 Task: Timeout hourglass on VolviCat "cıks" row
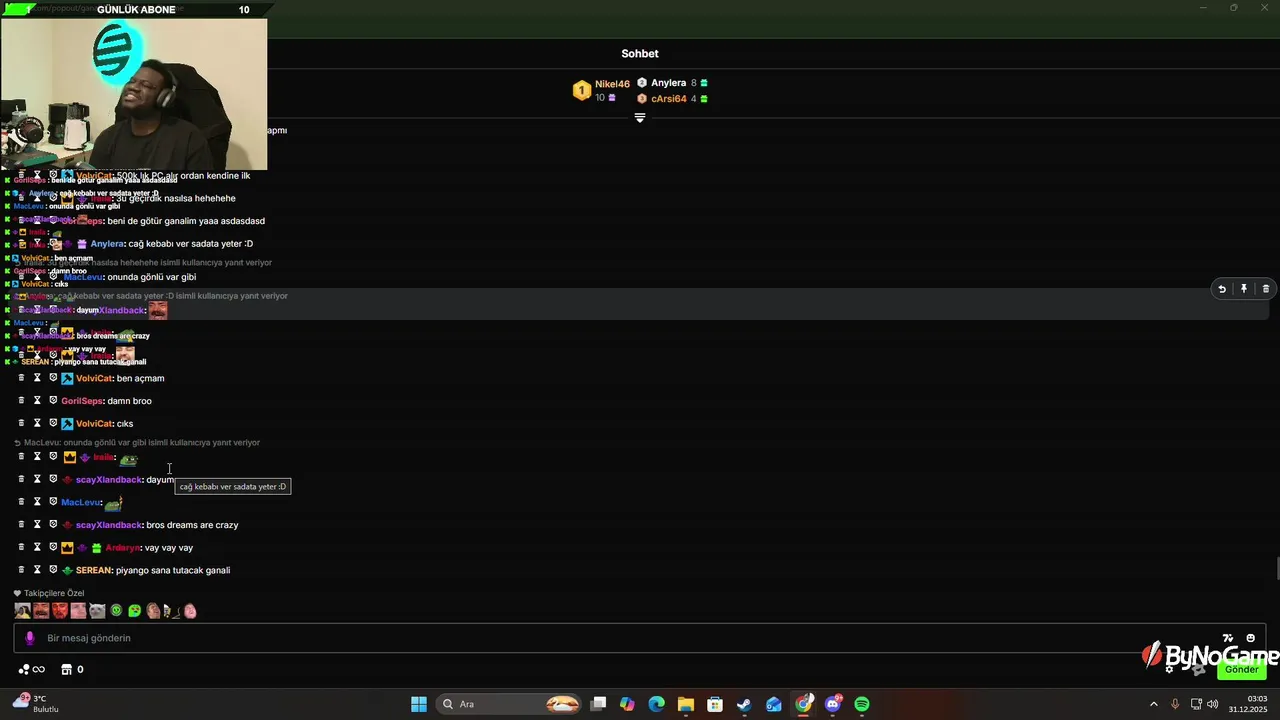point(37,423)
